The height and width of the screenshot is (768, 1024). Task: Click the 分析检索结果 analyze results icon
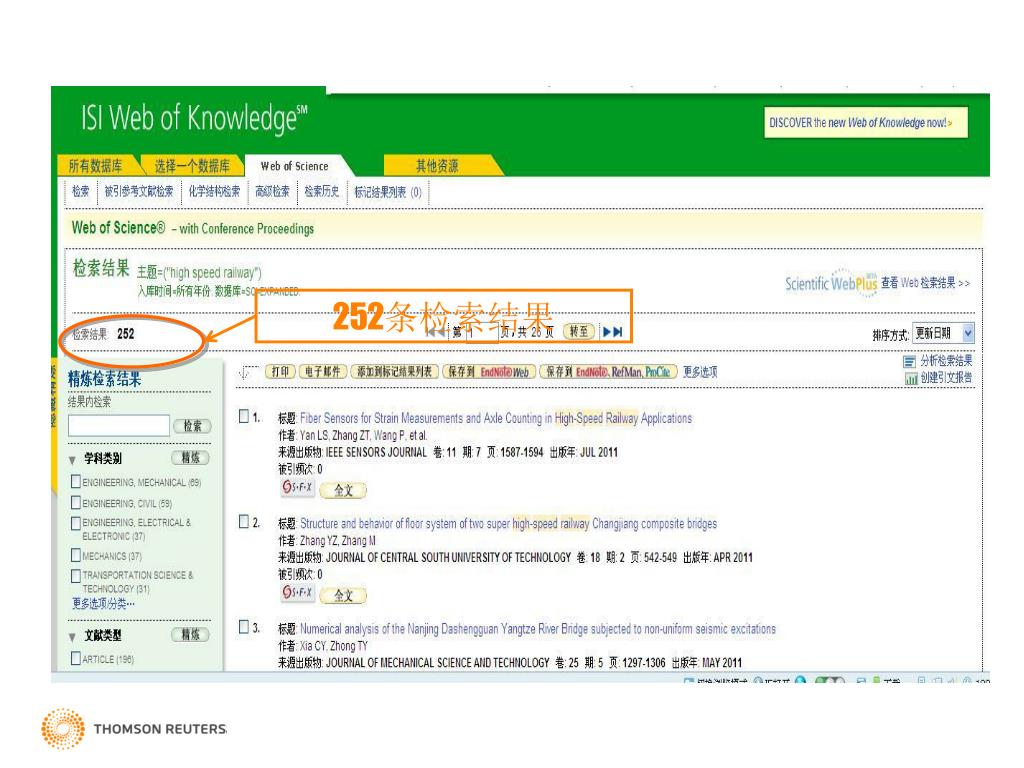(909, 361)
